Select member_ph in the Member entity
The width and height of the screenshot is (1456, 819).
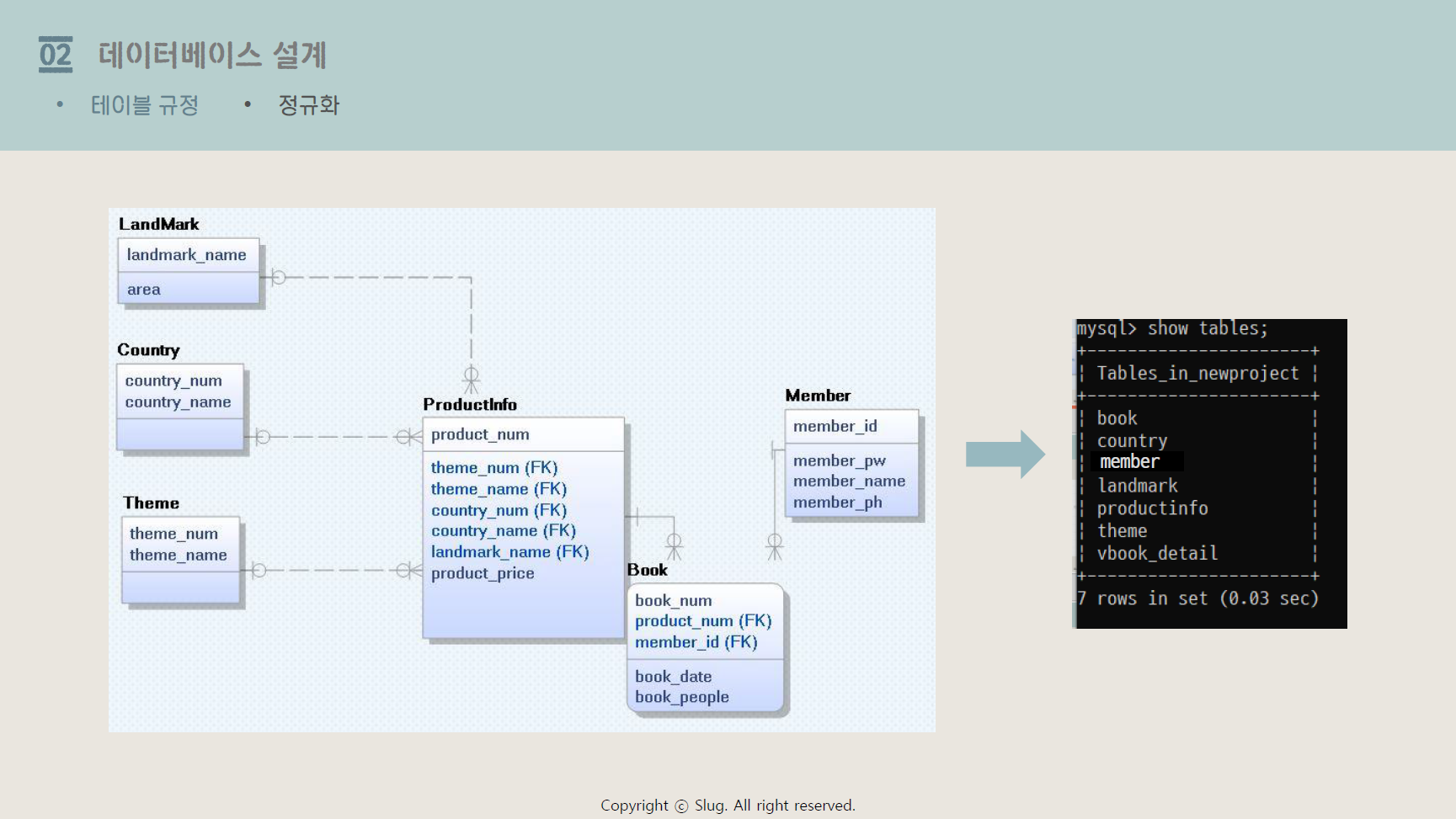tap(838, 503)
